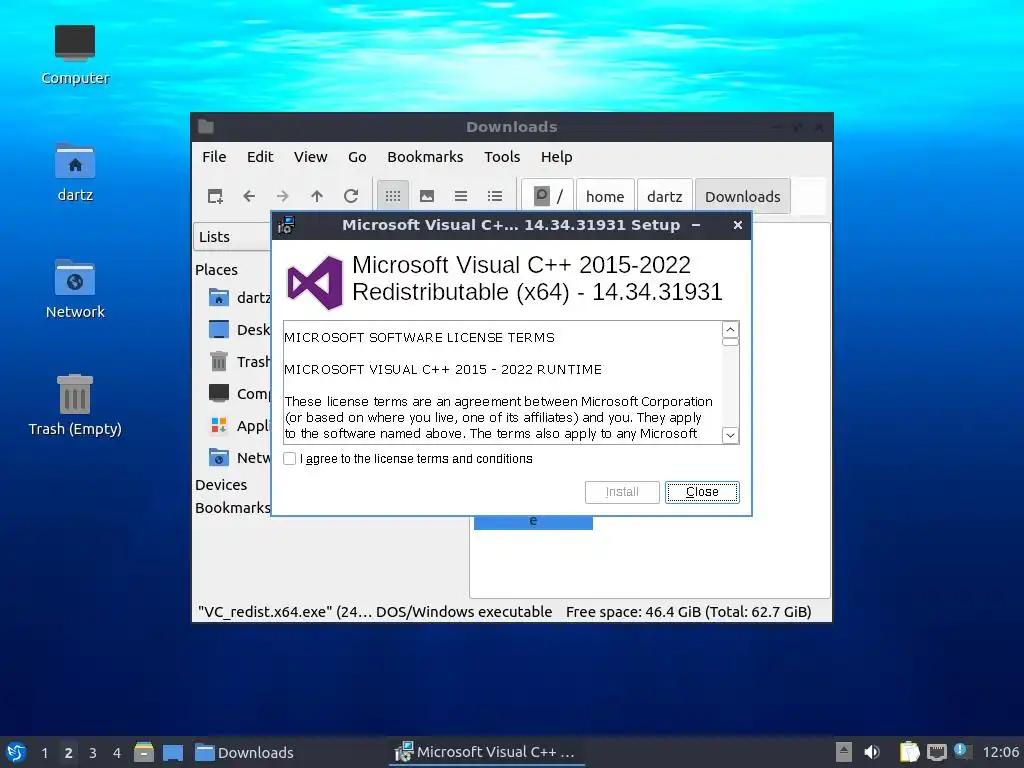Open the View menu
The height and width of the screenshot is (768, 1024).
(310, 157)
